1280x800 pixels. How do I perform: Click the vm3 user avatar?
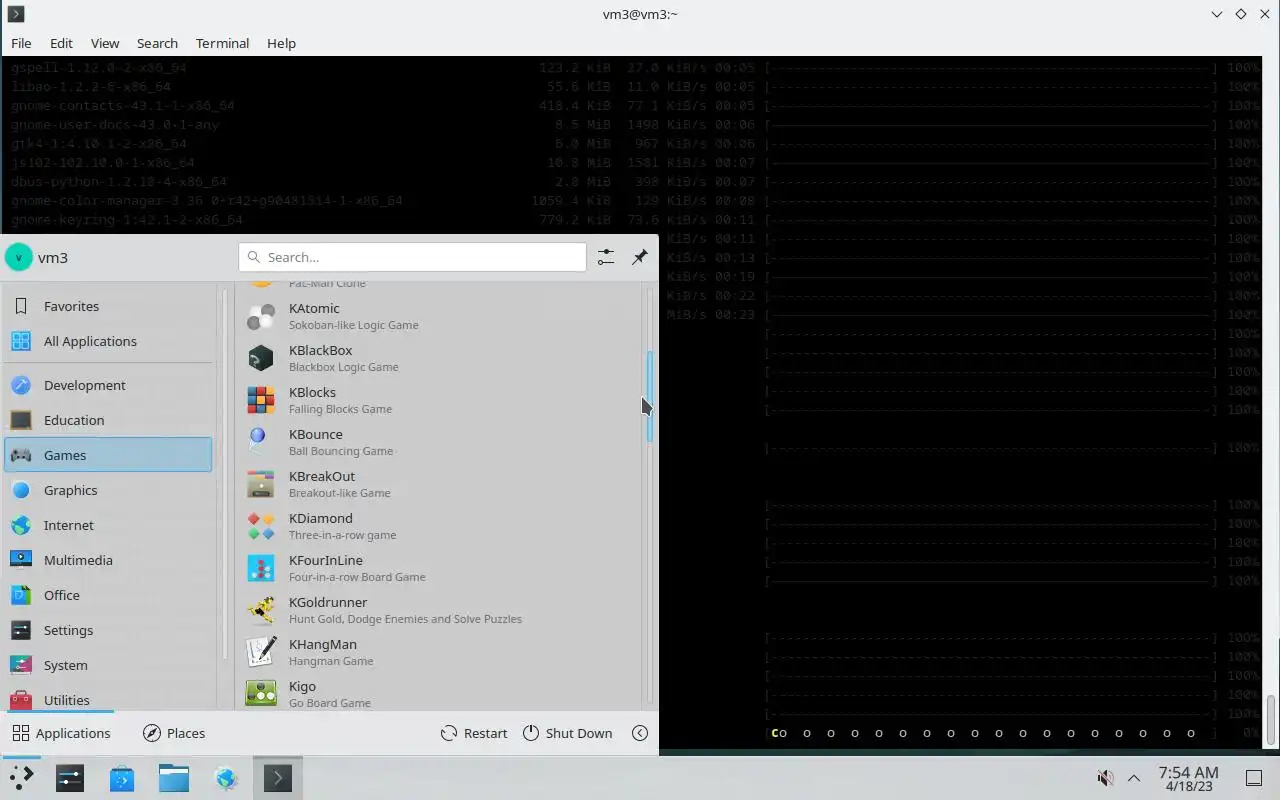click(18, 257)
